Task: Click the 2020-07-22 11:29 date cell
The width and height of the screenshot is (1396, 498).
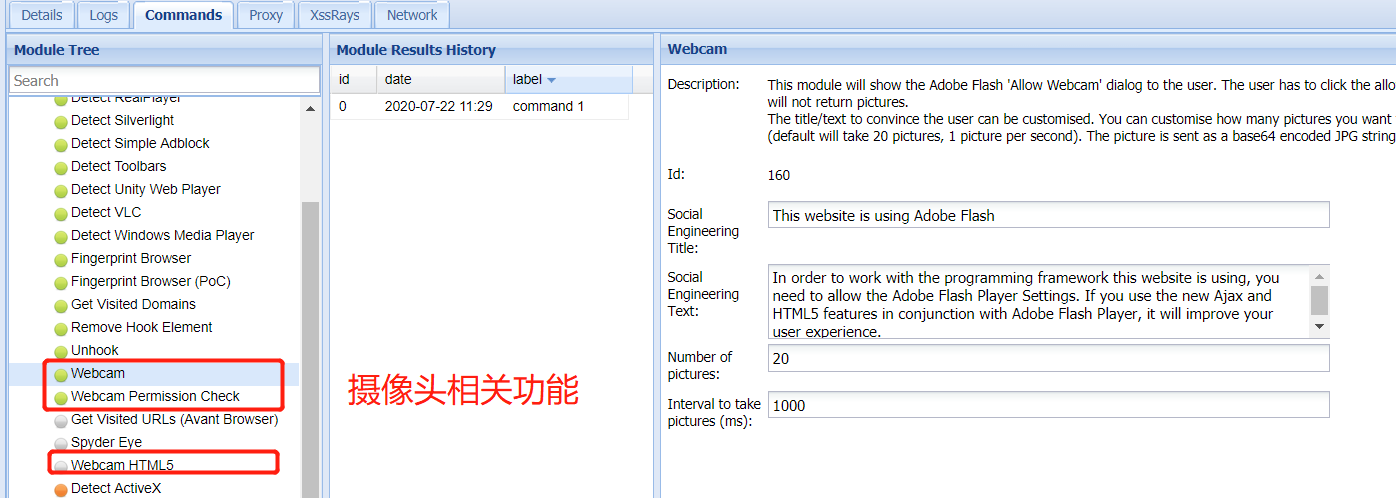Action: tap(438, 106)
